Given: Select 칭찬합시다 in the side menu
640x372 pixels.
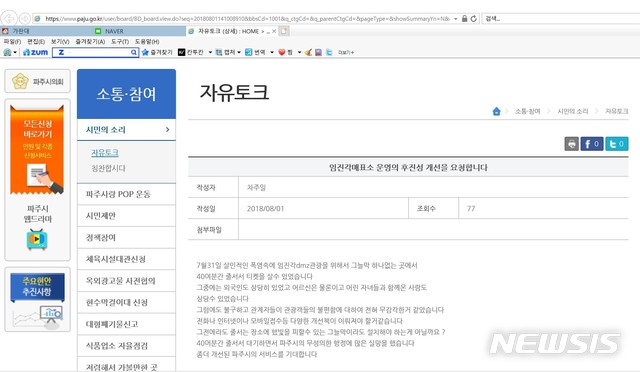Looking at the screenshot, I should [108, 168].
